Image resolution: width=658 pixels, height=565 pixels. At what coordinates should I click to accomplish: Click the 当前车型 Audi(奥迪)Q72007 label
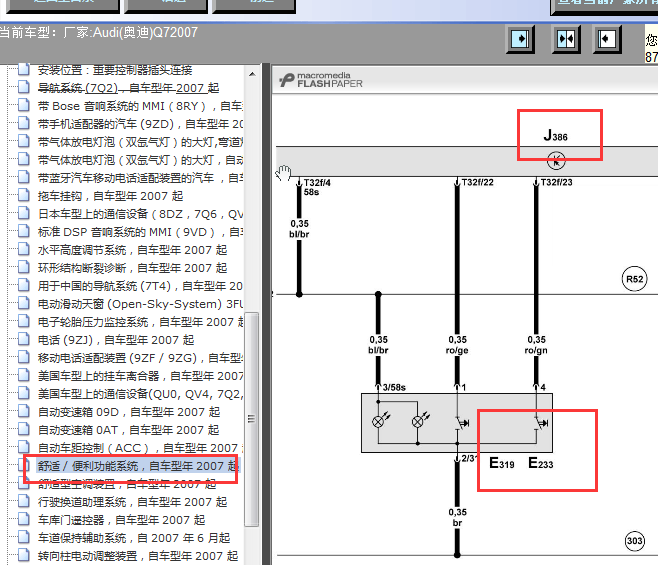coord(99,32)
